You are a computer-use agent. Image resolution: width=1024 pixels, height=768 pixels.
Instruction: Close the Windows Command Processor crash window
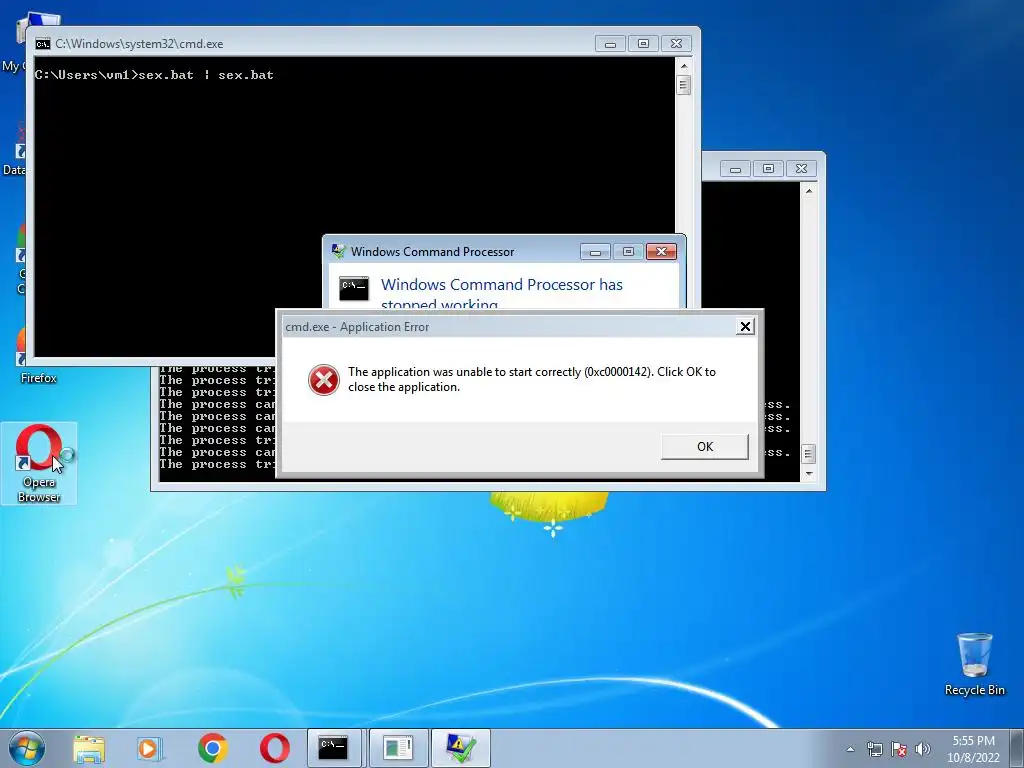(x=662, y=251)
